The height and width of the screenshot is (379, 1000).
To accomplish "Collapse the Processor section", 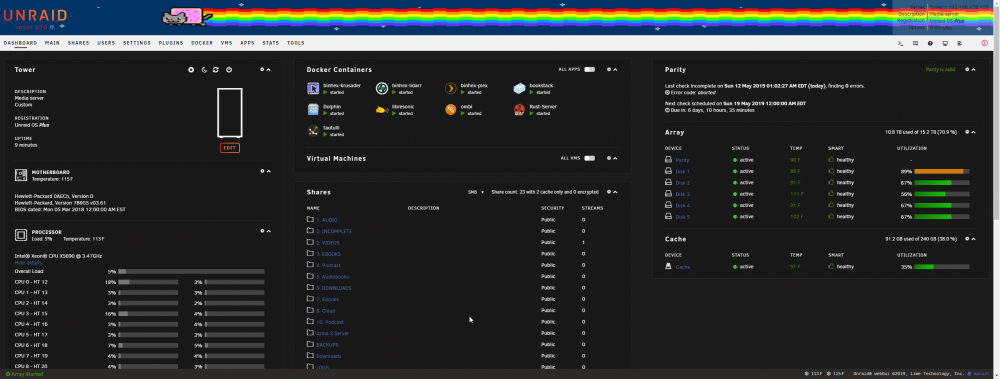I will click(x=268, y=231).
